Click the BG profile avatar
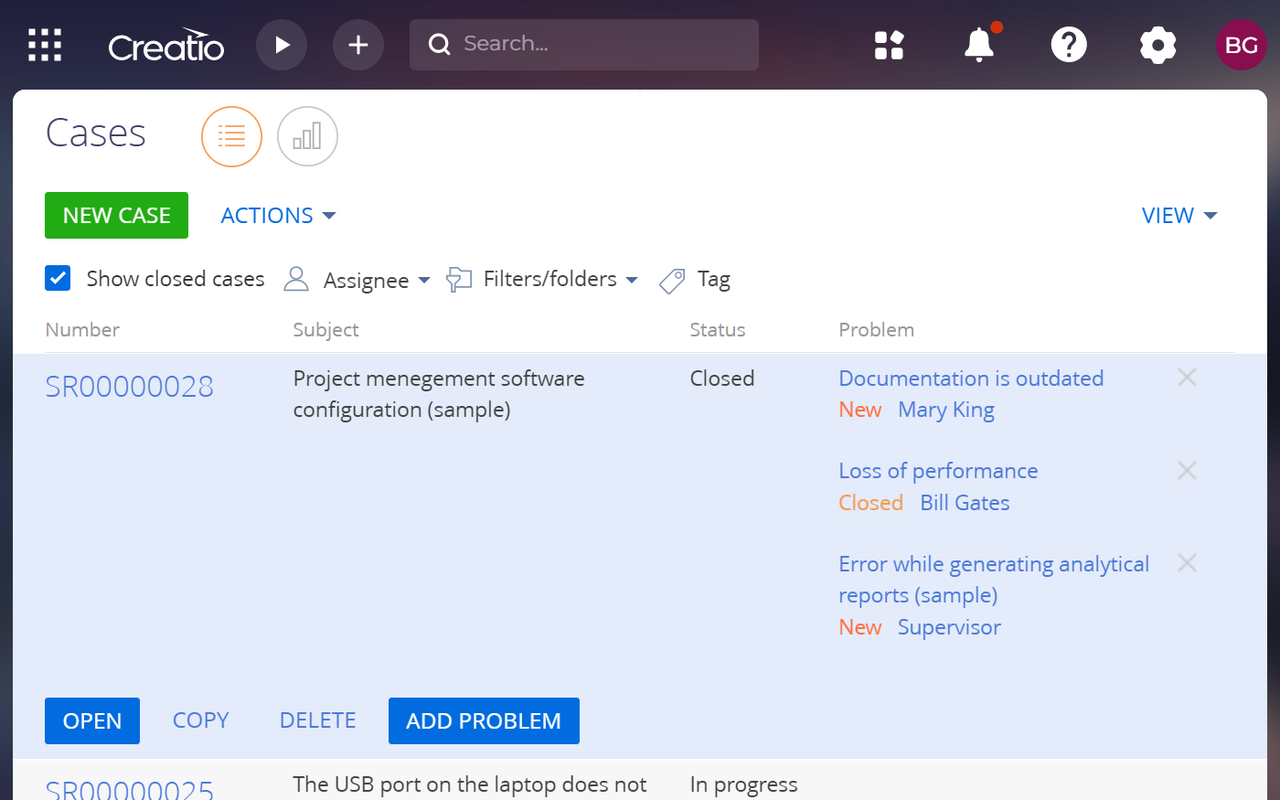 [x=1241, y=44]
